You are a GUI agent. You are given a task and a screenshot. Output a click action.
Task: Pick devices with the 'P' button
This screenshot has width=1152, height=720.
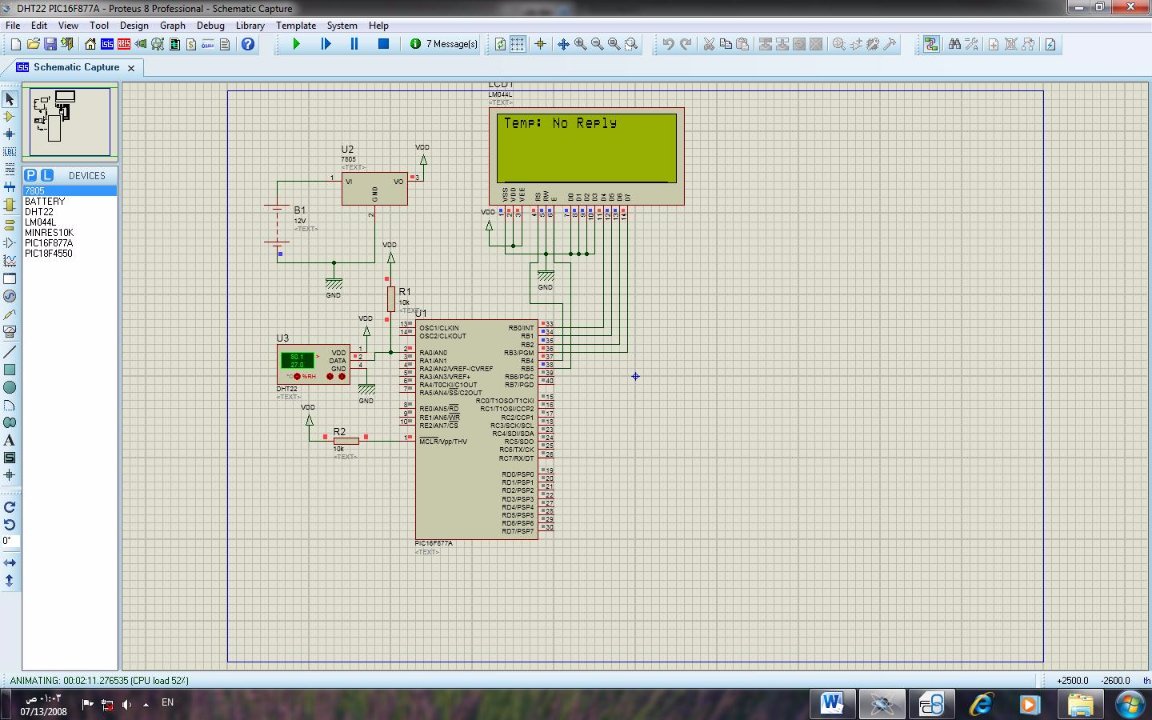31,176
